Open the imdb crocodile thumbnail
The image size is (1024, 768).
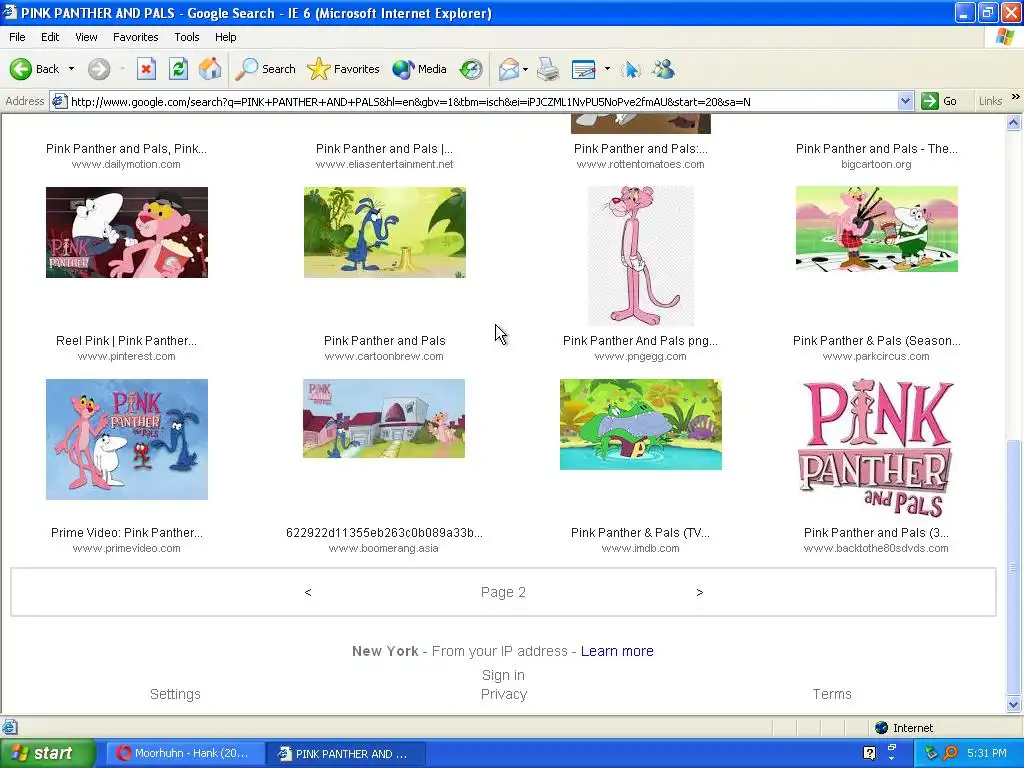(641, 424)
